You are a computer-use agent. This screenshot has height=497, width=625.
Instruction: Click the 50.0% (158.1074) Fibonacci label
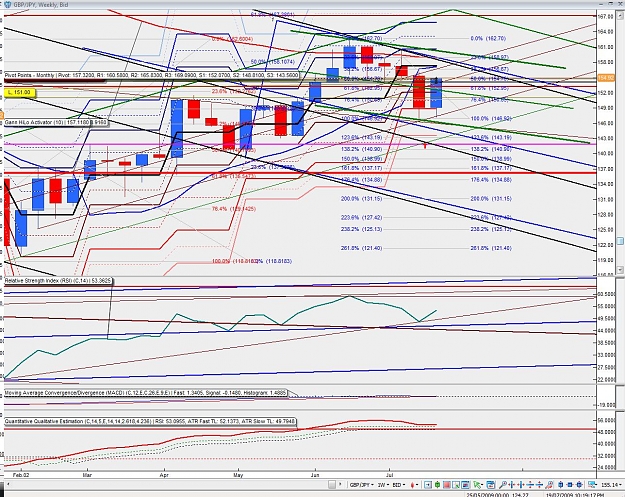point(272,62)
